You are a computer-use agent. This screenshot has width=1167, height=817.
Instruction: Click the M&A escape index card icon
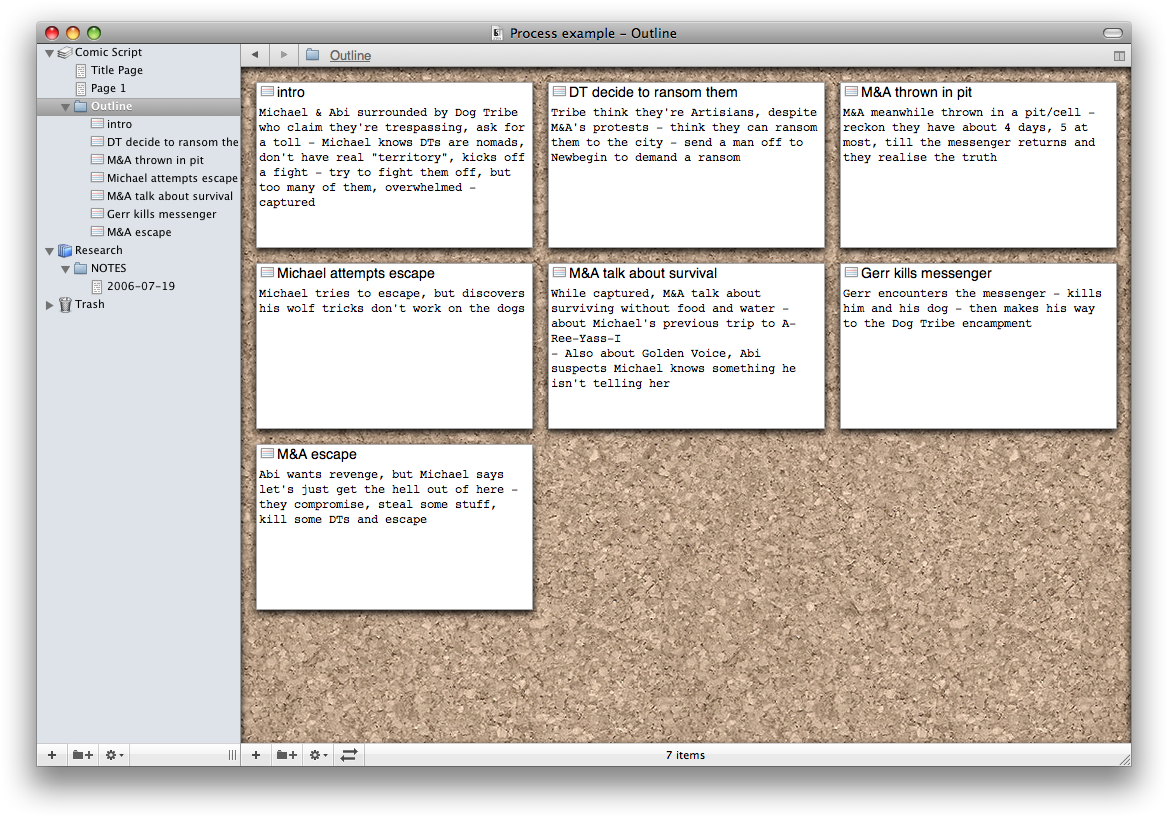pyautogui.click(x=267, y=454)
